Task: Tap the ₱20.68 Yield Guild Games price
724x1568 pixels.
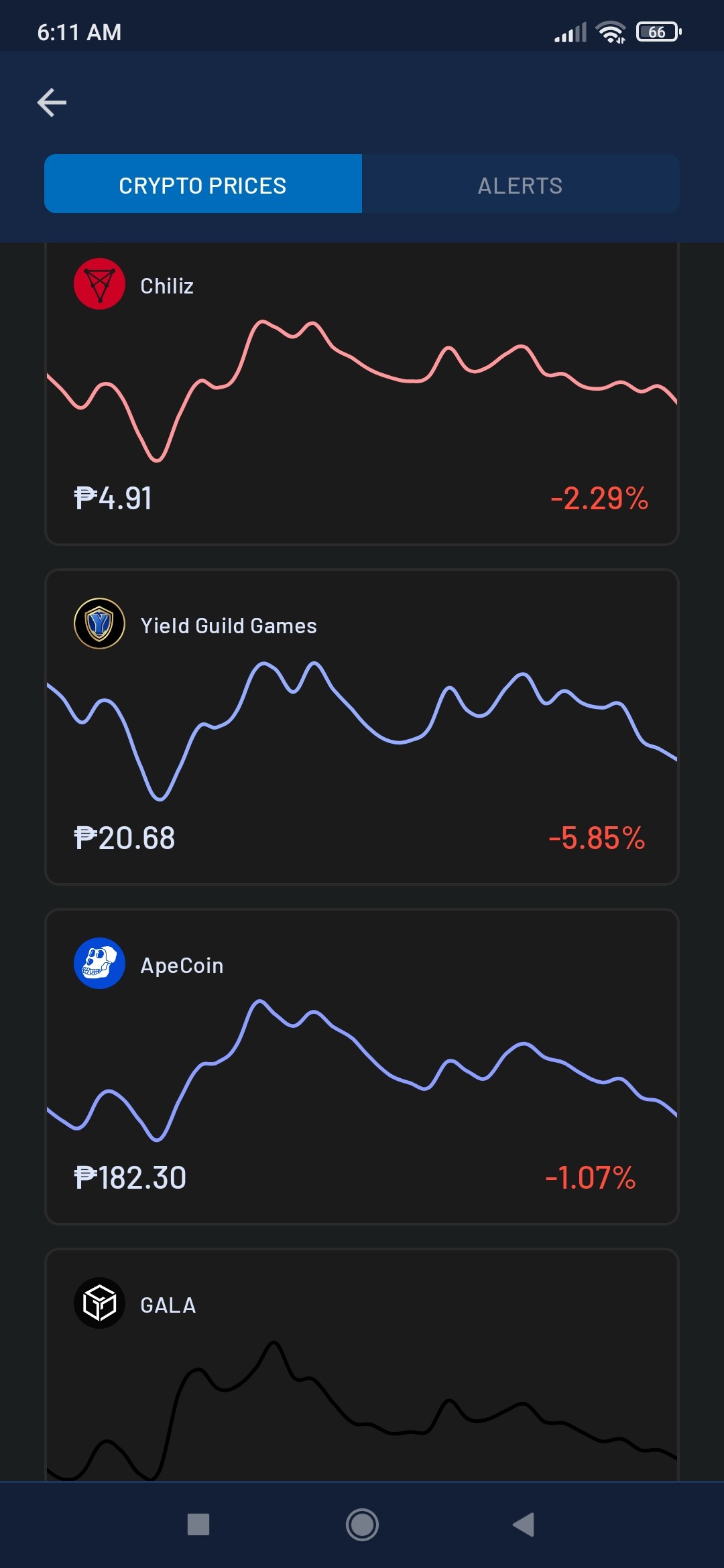Action: coord(125,838)
